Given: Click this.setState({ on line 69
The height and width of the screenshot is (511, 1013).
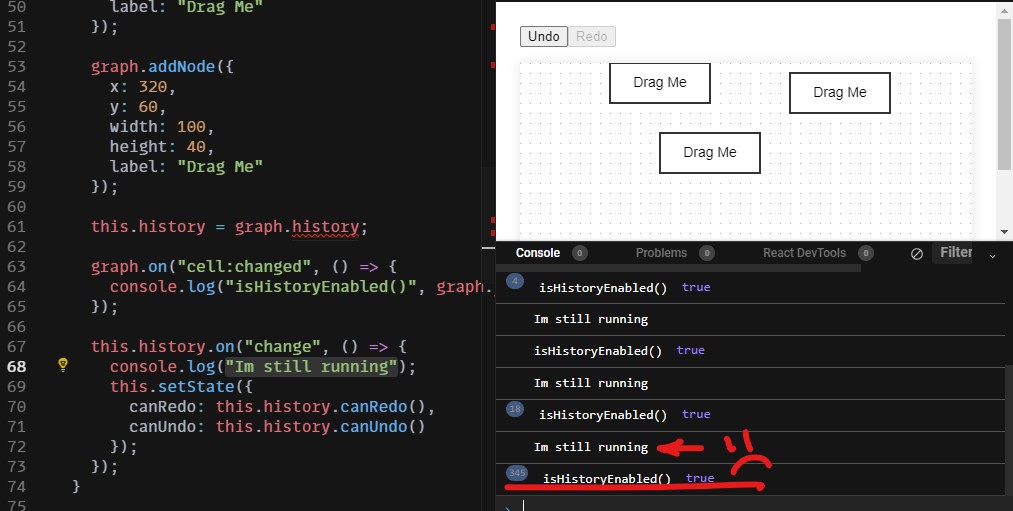Looking at the screenshot, I should pos(181,387).
